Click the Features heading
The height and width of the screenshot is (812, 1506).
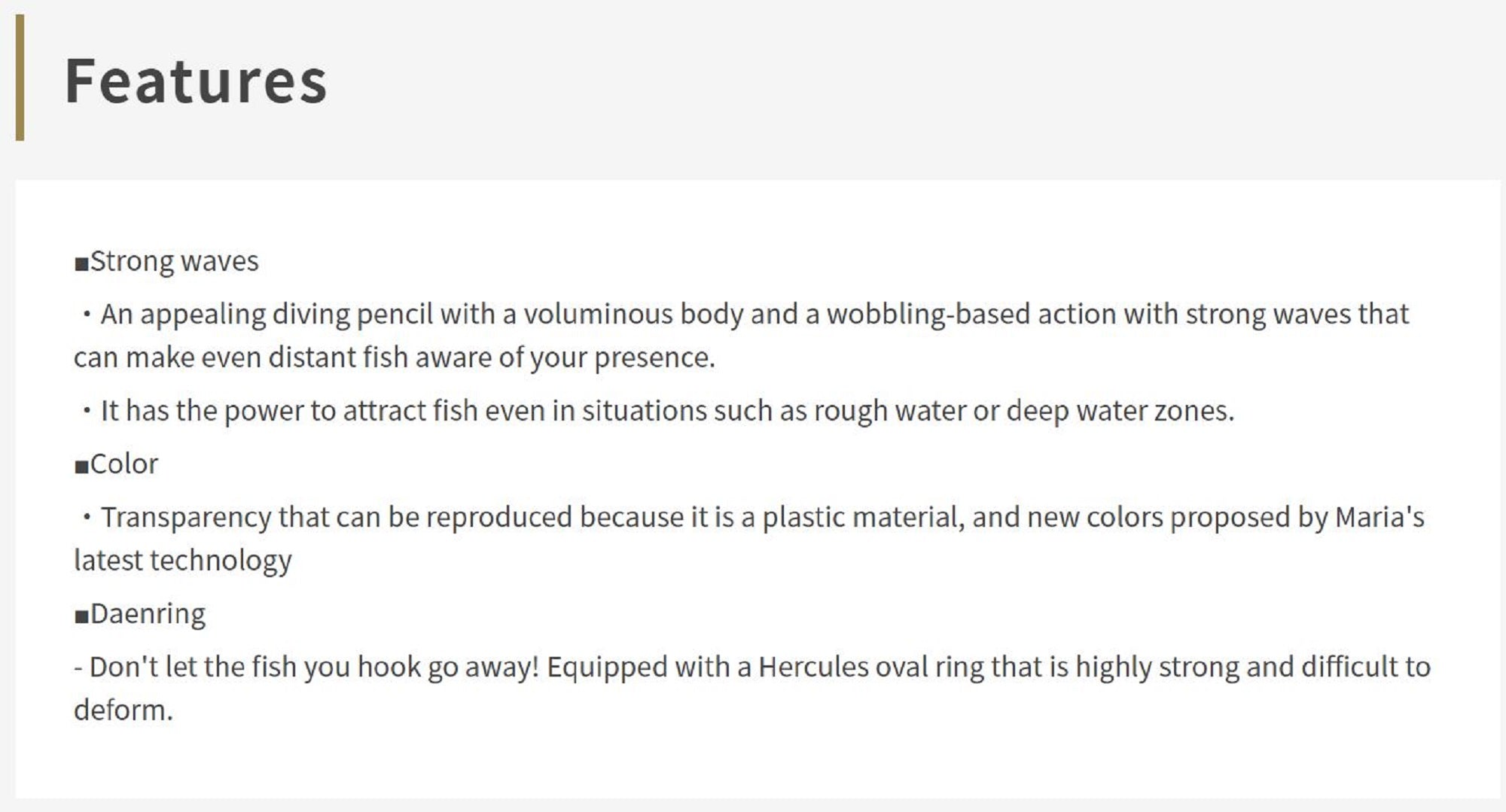(196, 81)
